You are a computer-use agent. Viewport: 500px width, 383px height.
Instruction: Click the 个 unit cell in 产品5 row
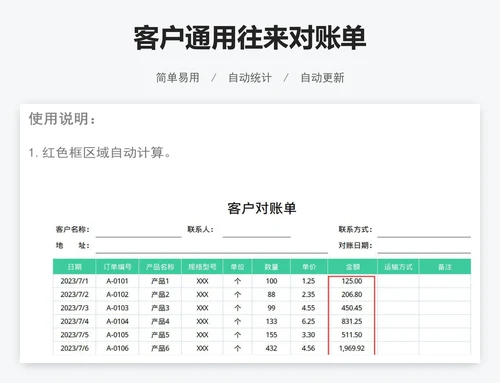pos(237,335)
